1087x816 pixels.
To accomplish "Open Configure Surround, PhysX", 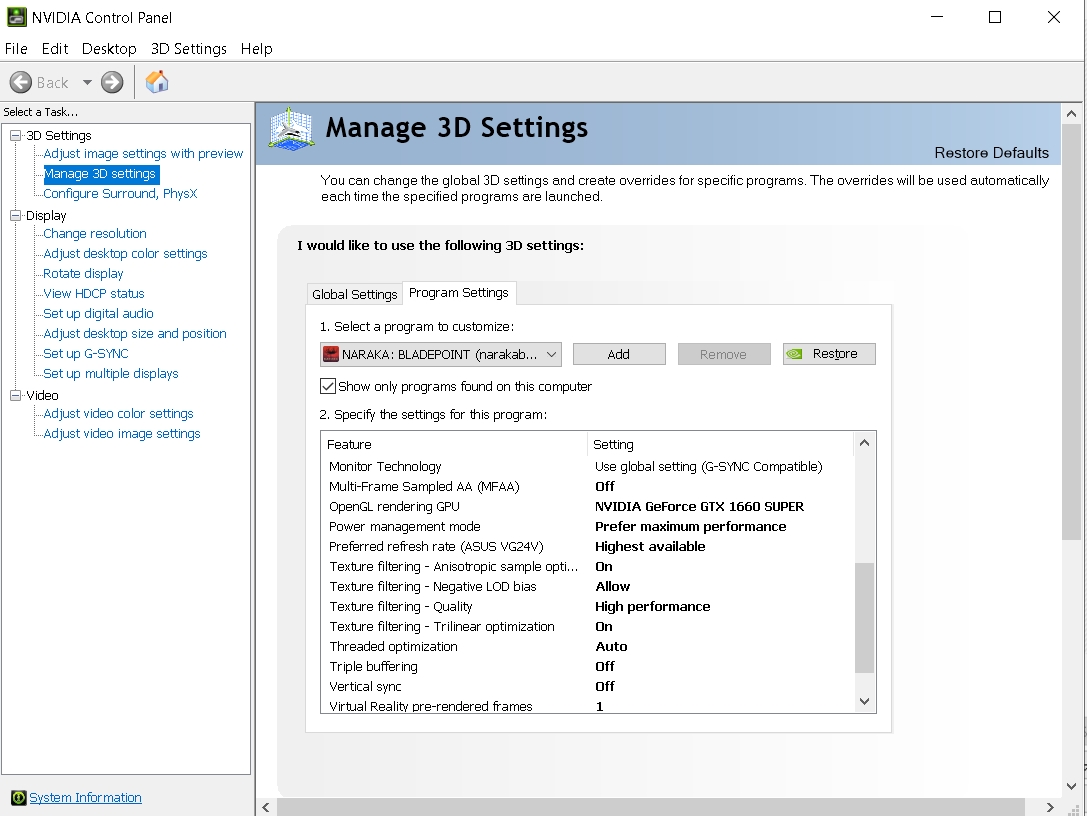I will (120, 193).
